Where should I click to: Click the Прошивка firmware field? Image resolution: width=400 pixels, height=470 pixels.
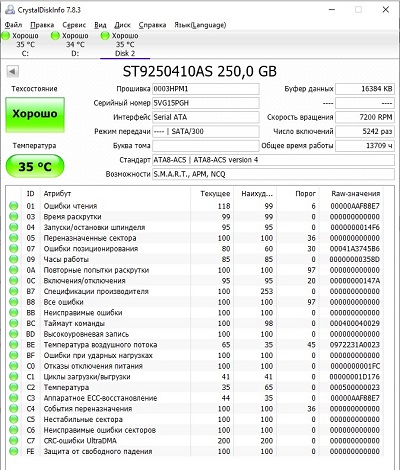(x=206, y=89)
